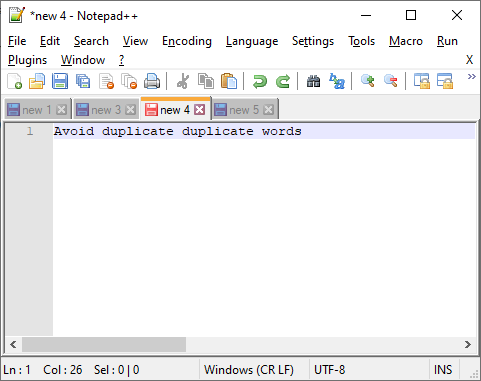Maximize the Notepad++ window
This screenshot has width=481, height=381.
(x=411, y=15)
